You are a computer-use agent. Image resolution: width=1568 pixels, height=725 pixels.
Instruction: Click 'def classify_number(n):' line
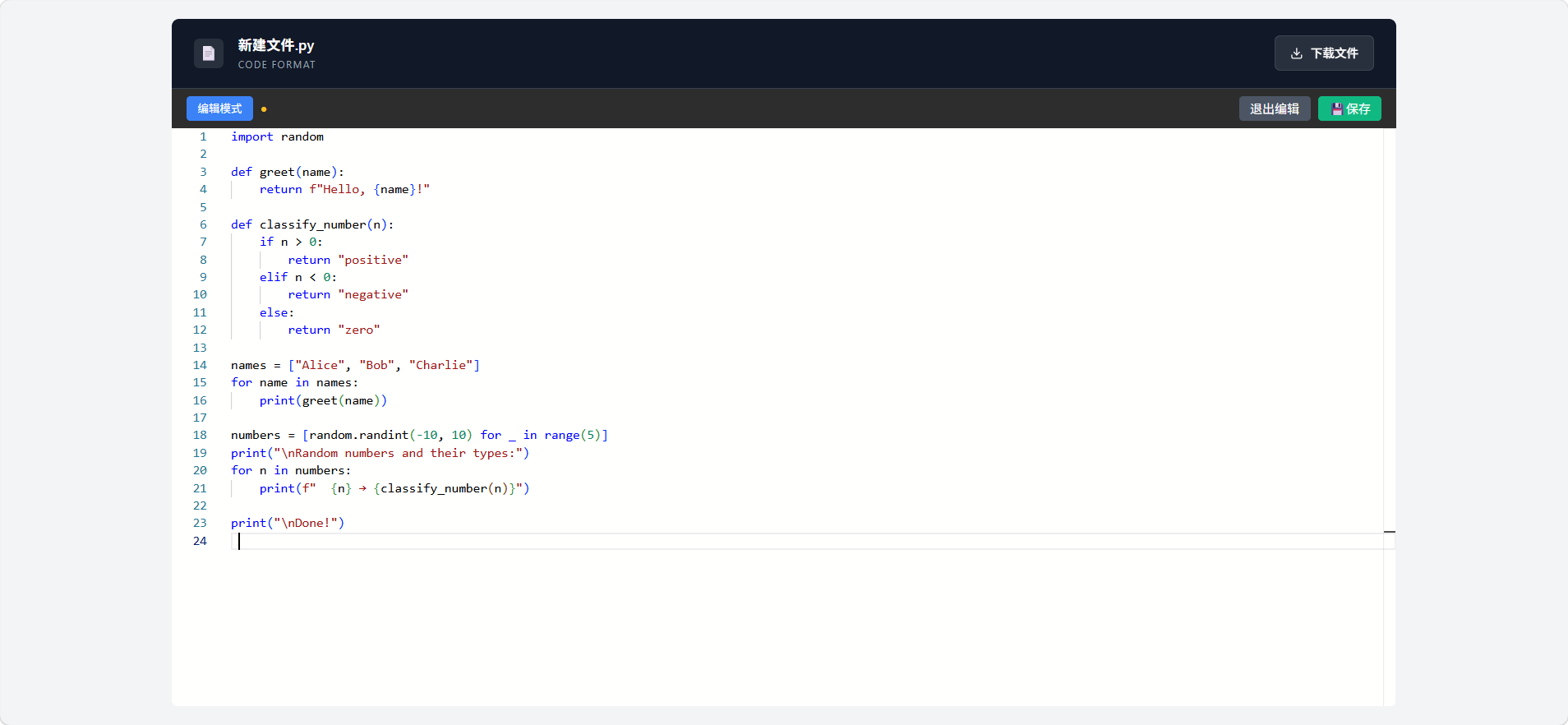[312, 224]
